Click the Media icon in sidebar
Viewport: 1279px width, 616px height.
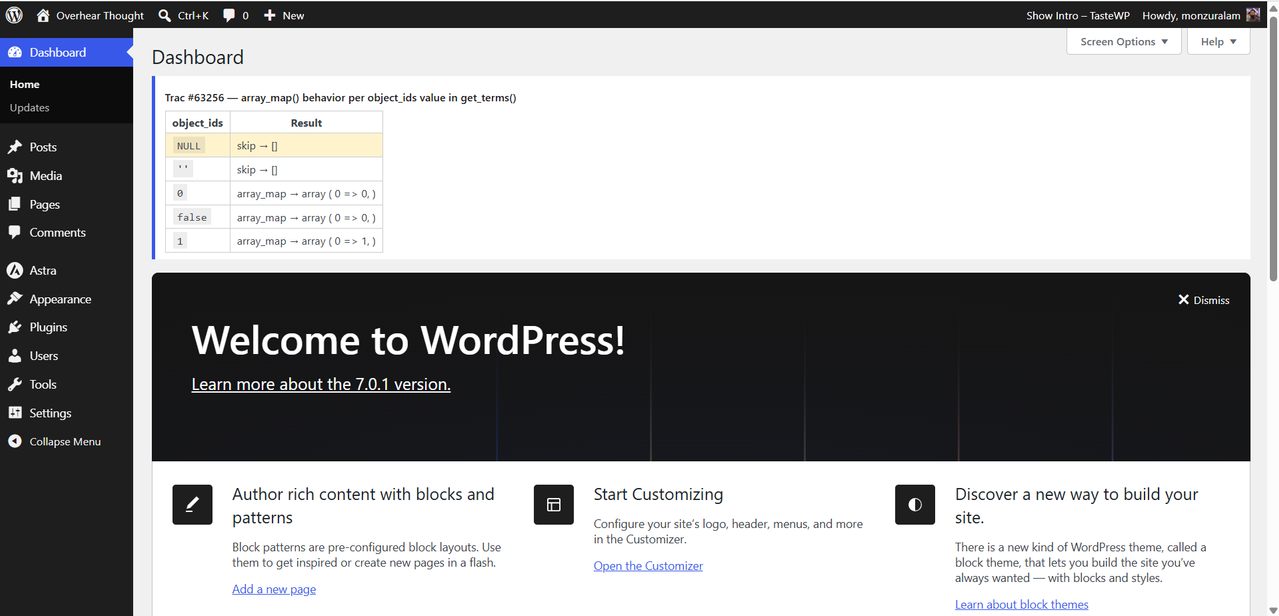pyautogui.click(x=14, y=176)
